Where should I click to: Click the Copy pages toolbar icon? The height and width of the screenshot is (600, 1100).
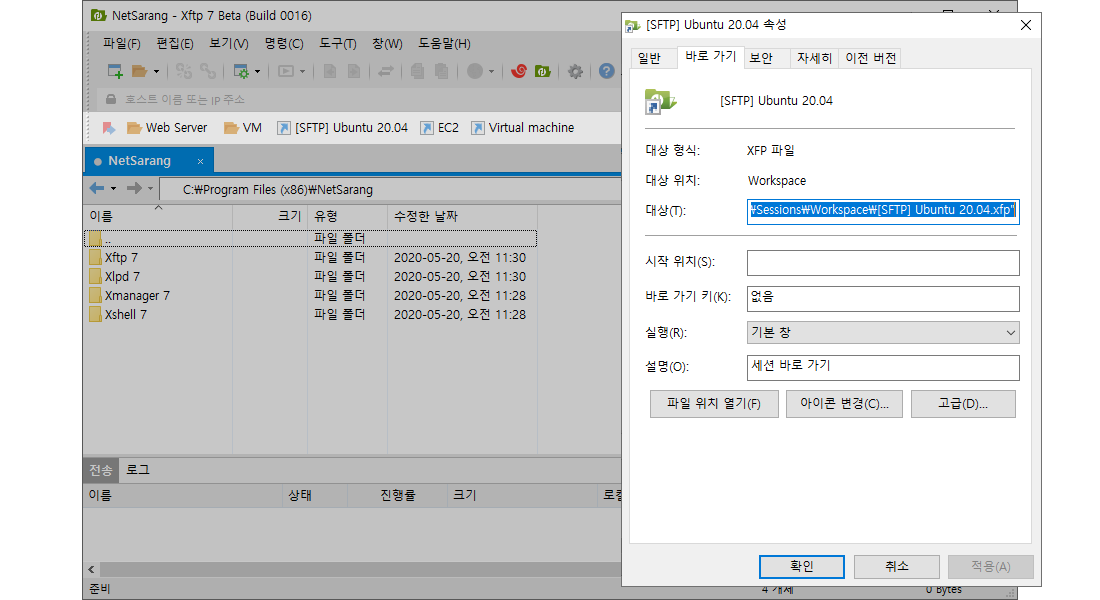[417, 71]
